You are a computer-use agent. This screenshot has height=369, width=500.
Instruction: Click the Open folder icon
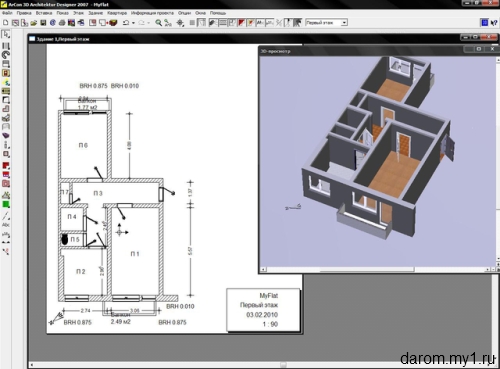click(x=34, y=23)
